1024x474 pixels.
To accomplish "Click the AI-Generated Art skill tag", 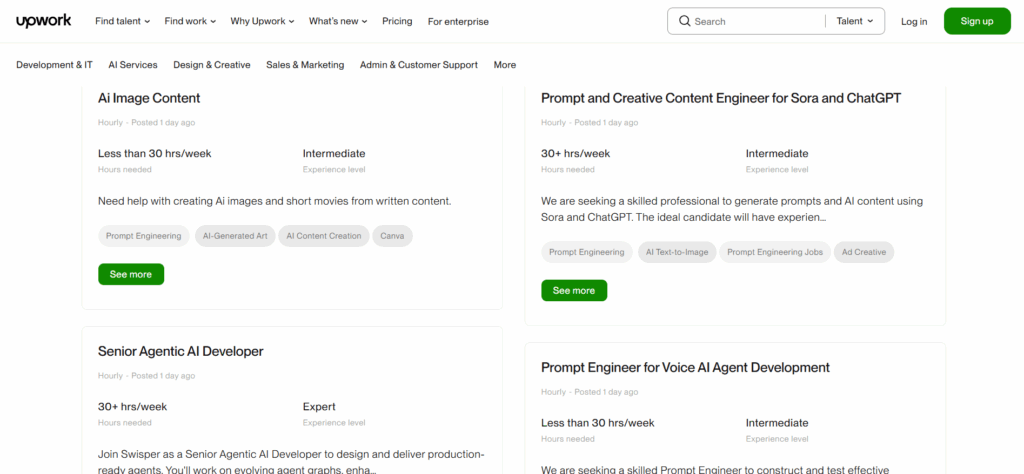I will coord(235,236).
